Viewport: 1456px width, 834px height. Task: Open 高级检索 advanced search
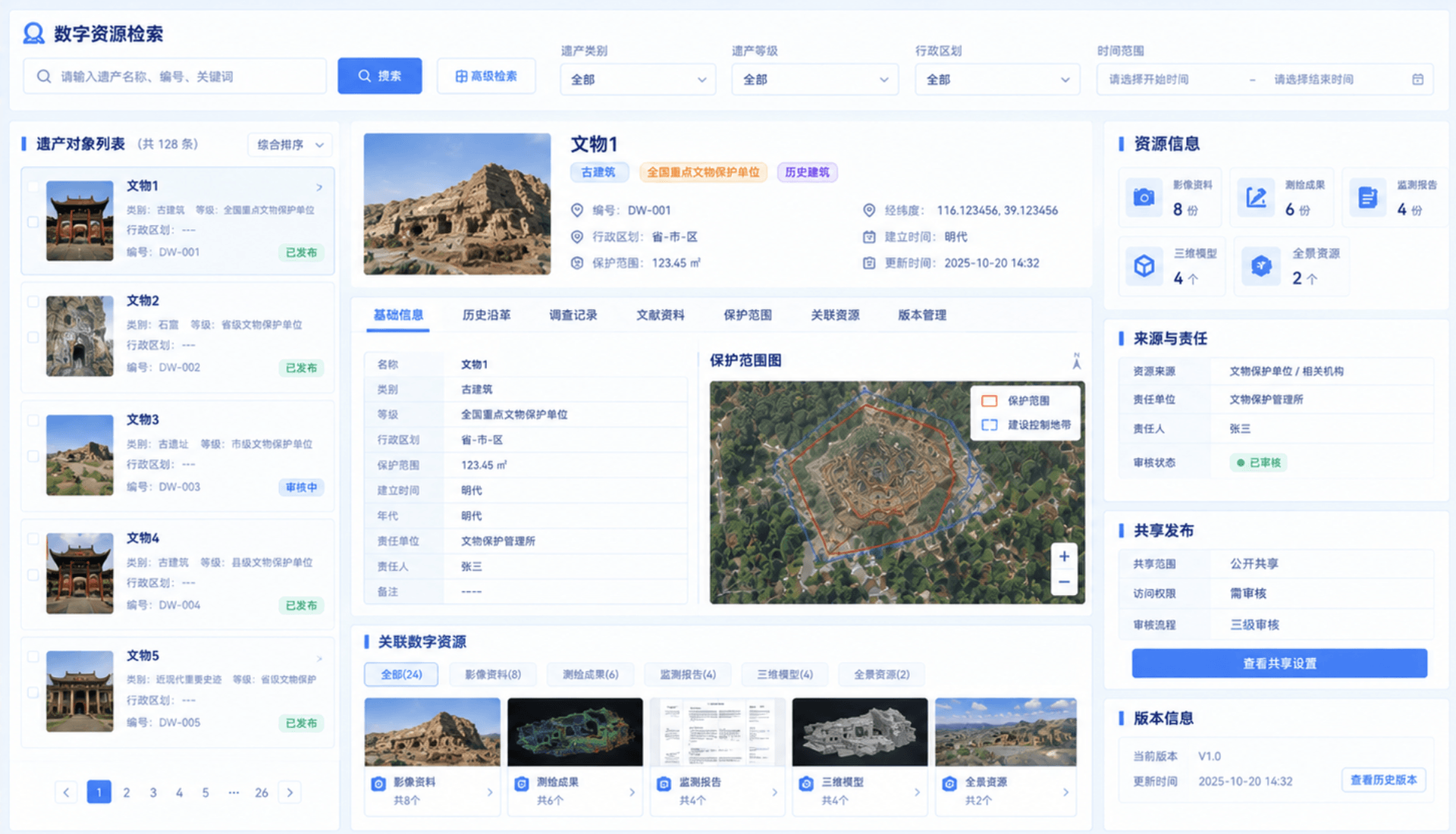coord(486,76)
